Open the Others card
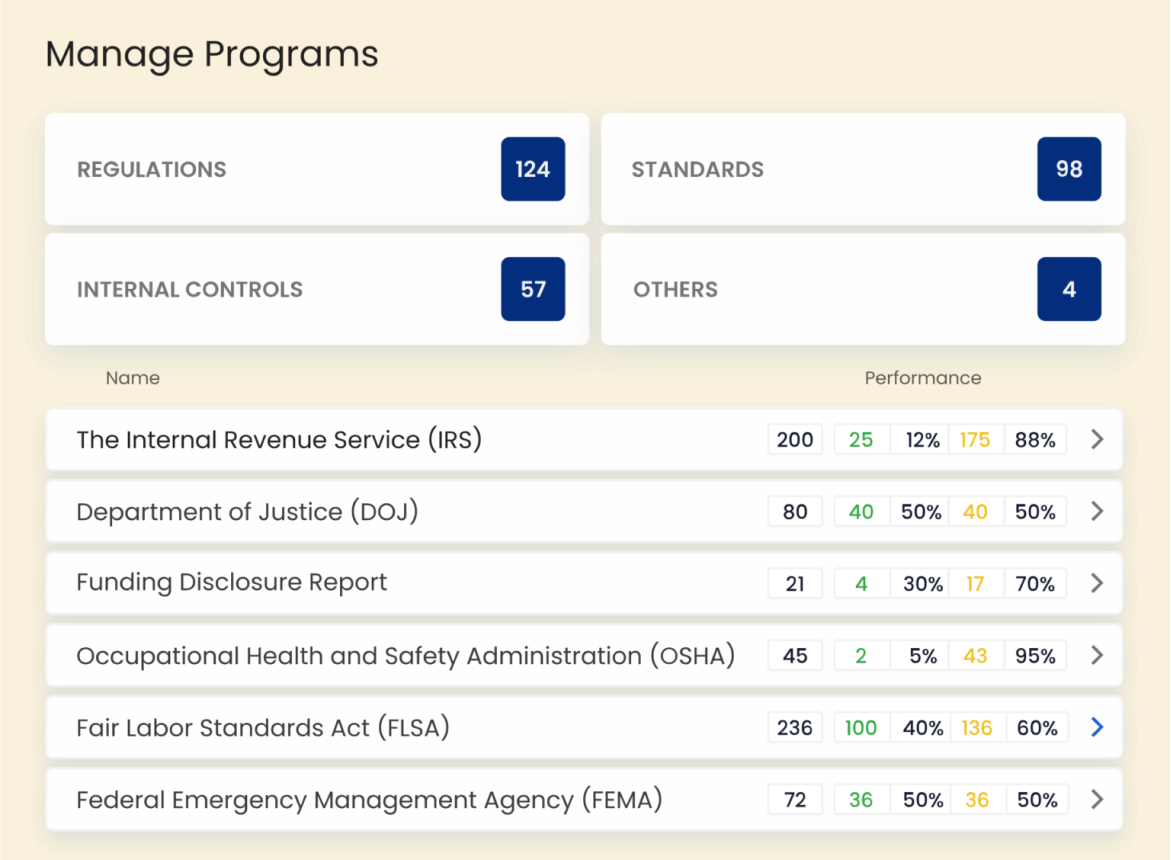This screenshot has width=1171, height=860. coord(863,289)
